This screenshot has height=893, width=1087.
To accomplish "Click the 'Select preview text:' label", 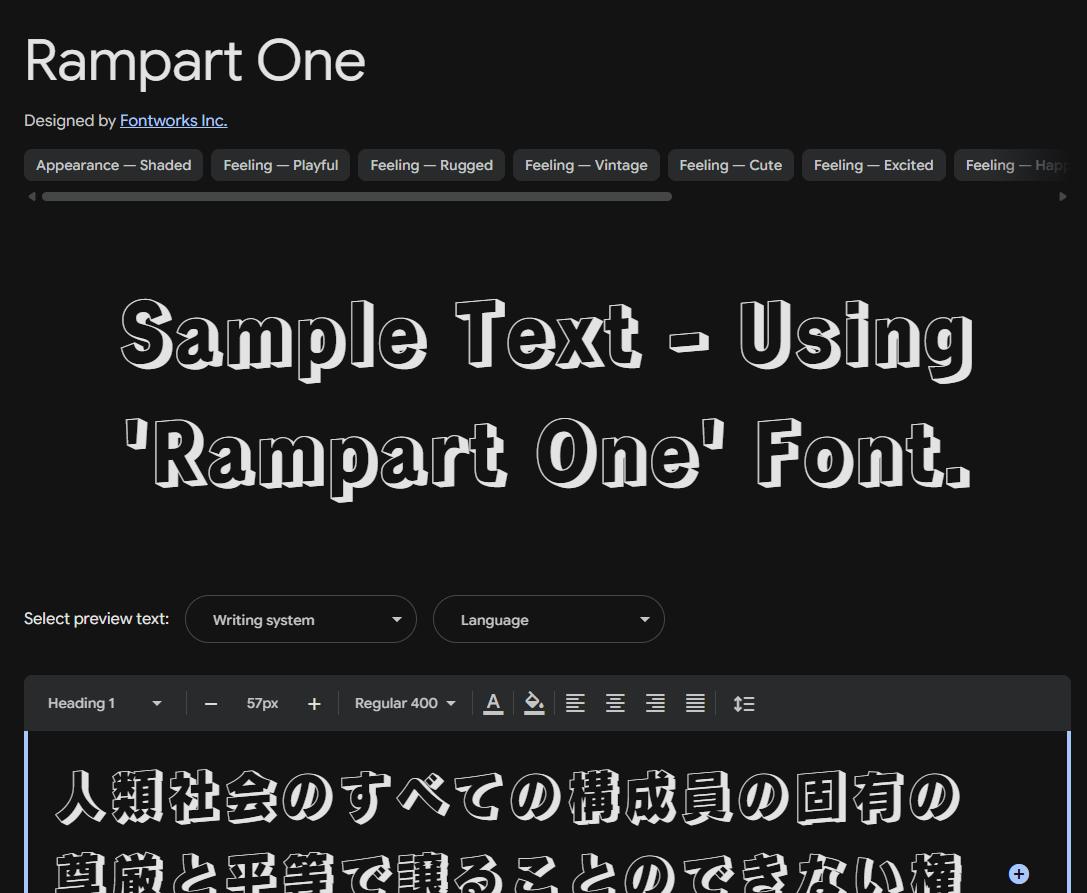I will pyautogui.click(x=96, y=618).
